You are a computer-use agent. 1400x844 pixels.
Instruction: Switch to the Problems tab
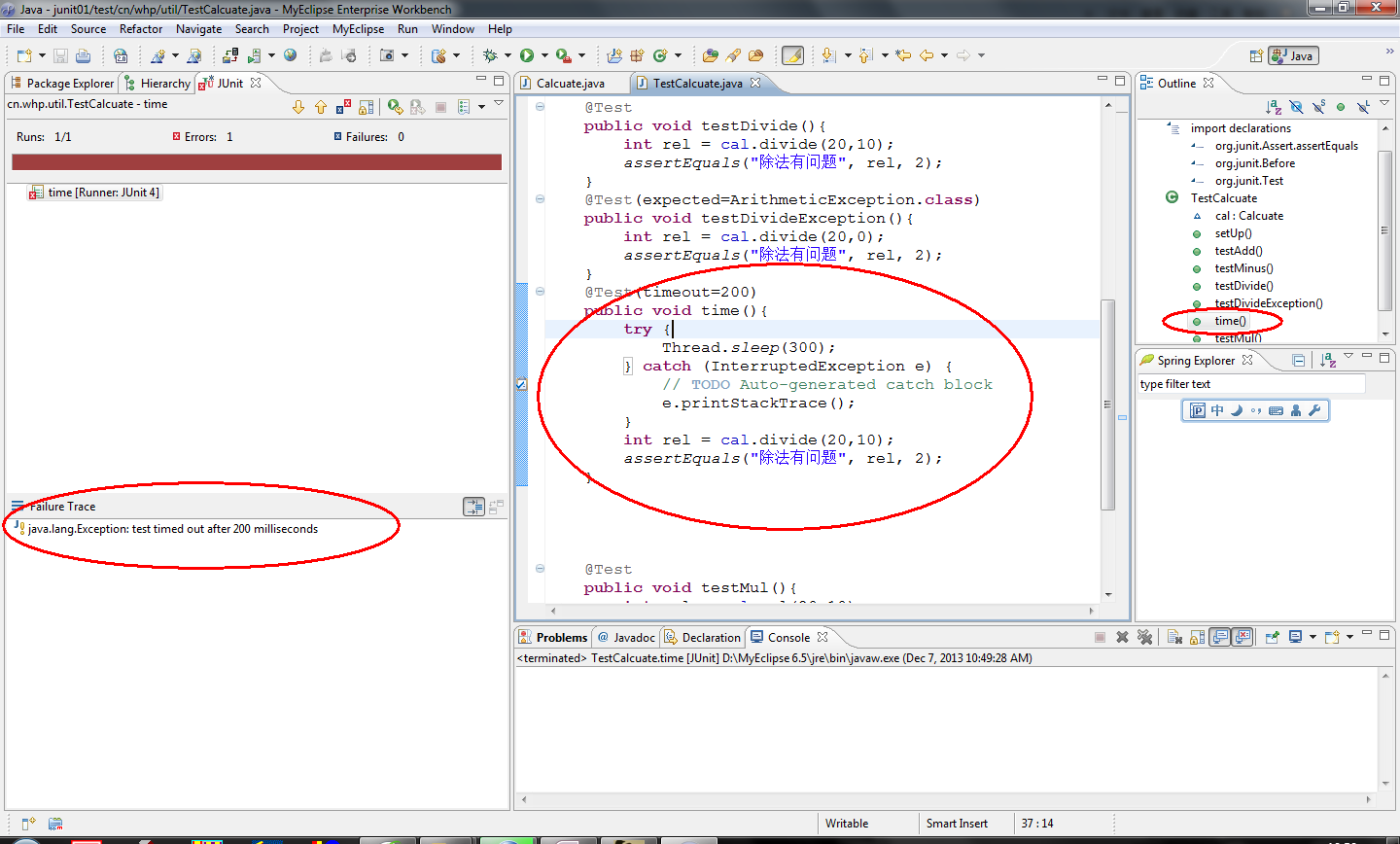tap(553, 638)
